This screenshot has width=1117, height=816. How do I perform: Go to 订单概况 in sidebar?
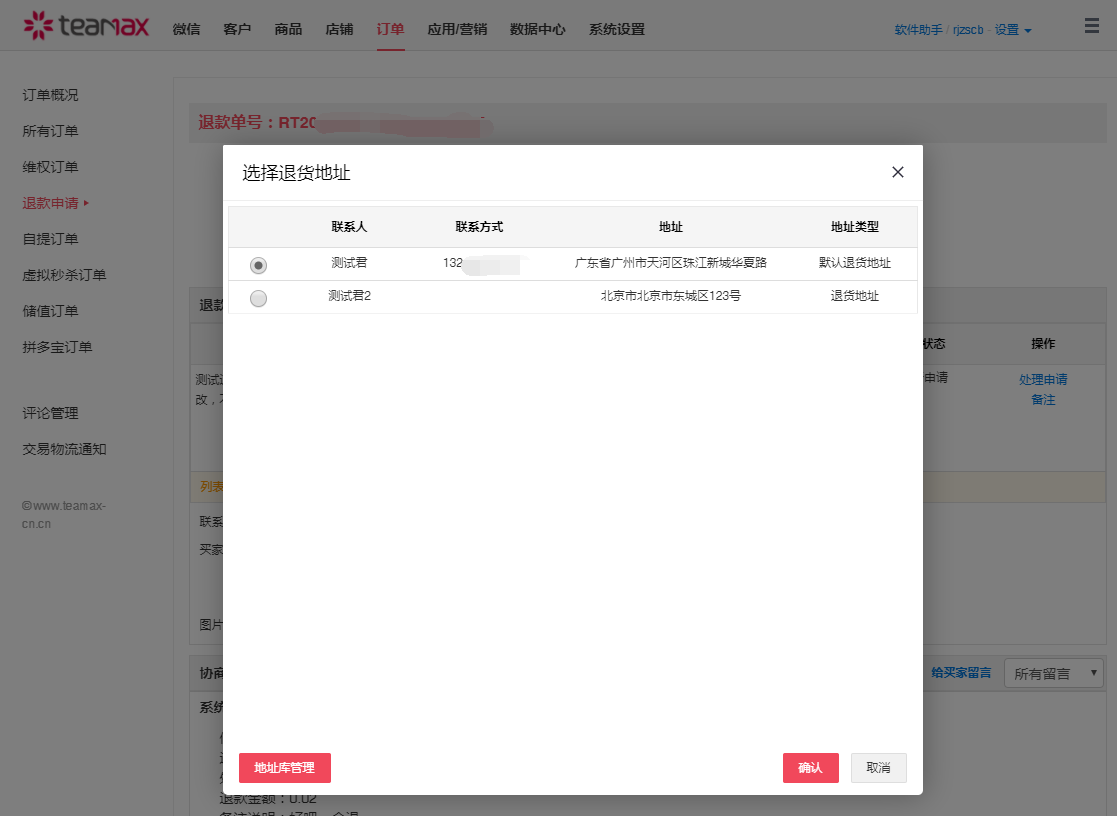pyautogui.click(x=50, y=95)
